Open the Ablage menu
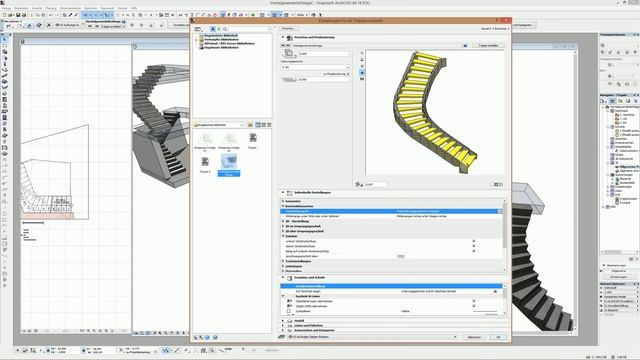Screen dimensions: 640x360 [x=6, y=8]
